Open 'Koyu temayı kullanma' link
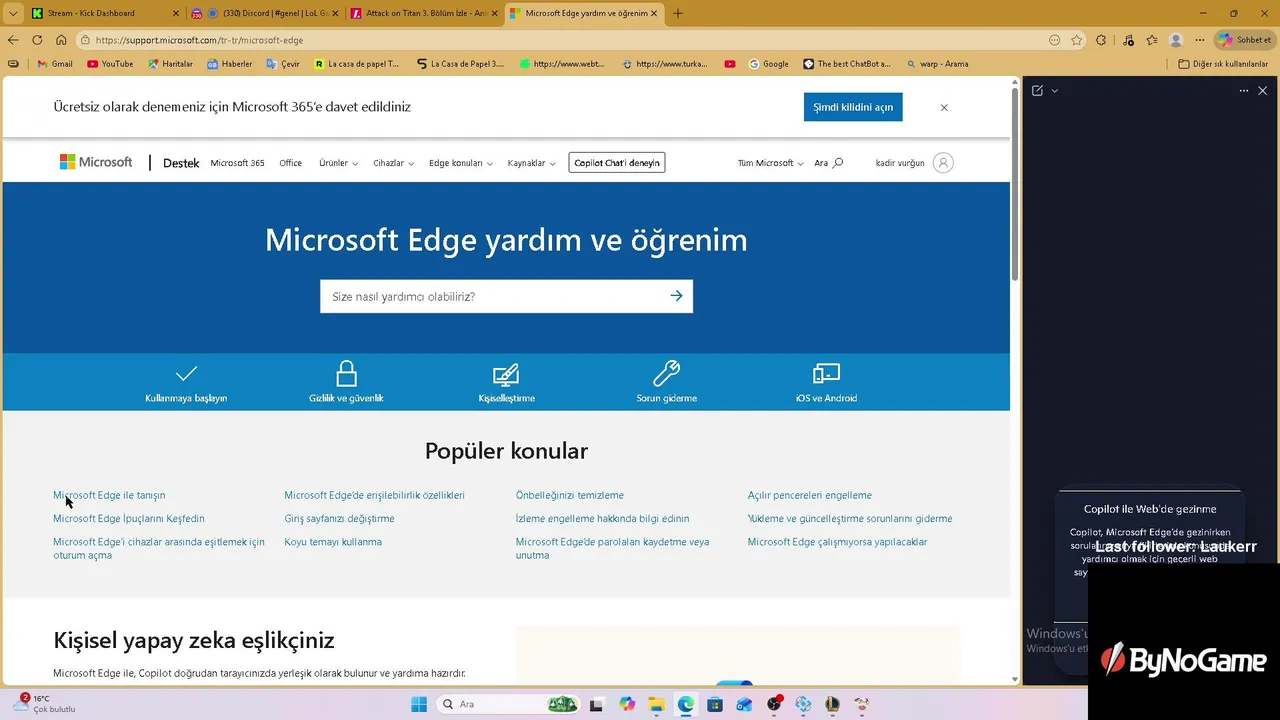Viewport: 1280px width, 720px height. (x=333, y=542)
